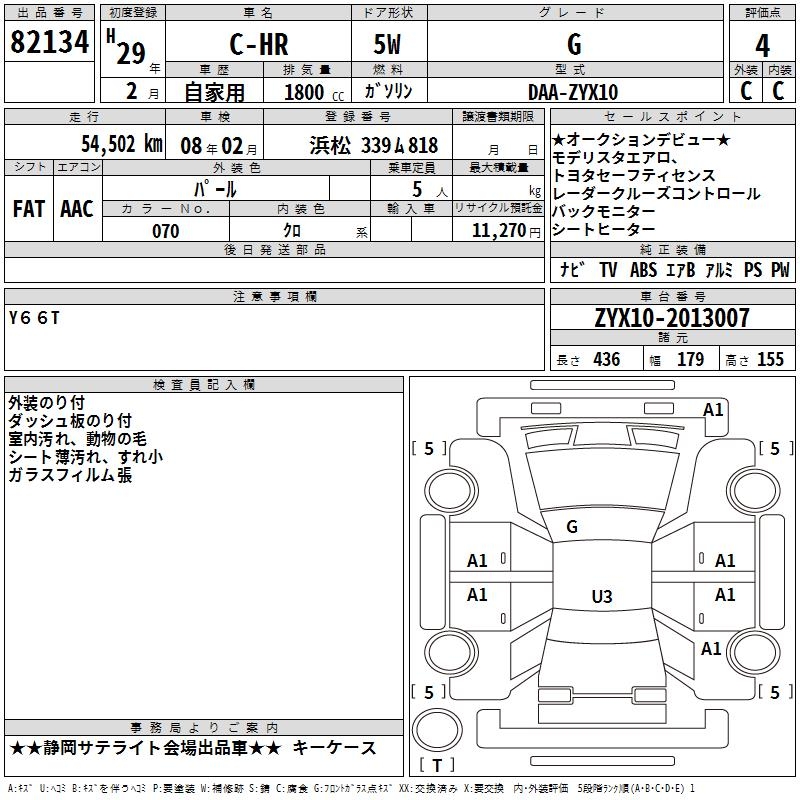Click the seating capacity 5人
This screenshot has height=800, width=800.
pyautogui.click(x=430, y=190)
